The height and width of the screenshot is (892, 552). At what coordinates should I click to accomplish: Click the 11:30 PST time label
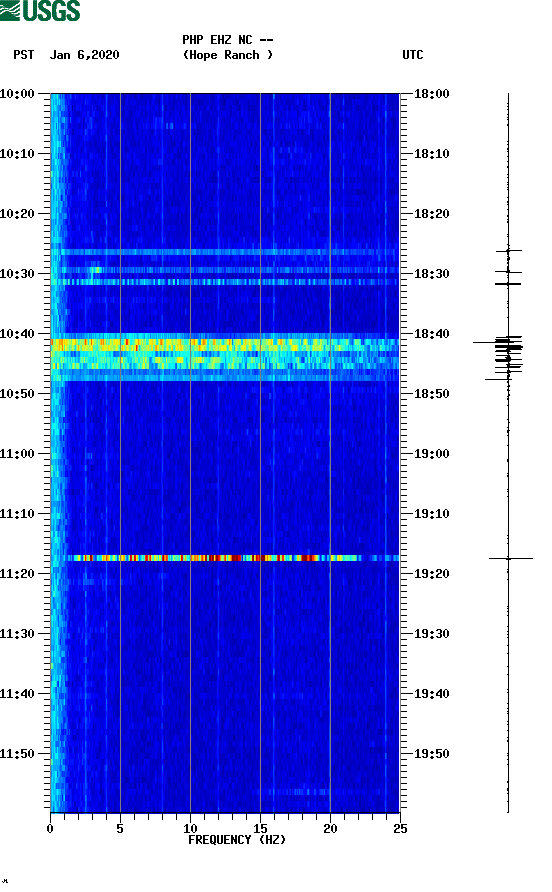click(18, 634)
